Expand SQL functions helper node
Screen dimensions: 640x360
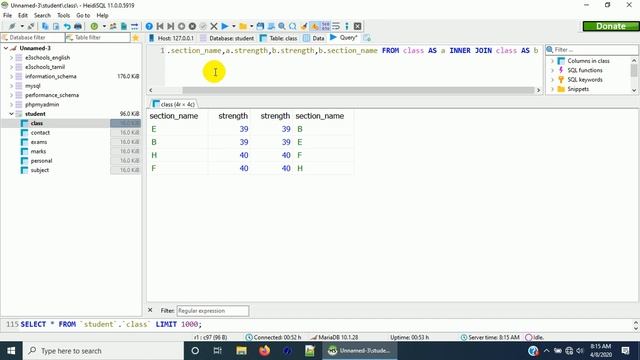pyautogui.click(x=553, y=70)
